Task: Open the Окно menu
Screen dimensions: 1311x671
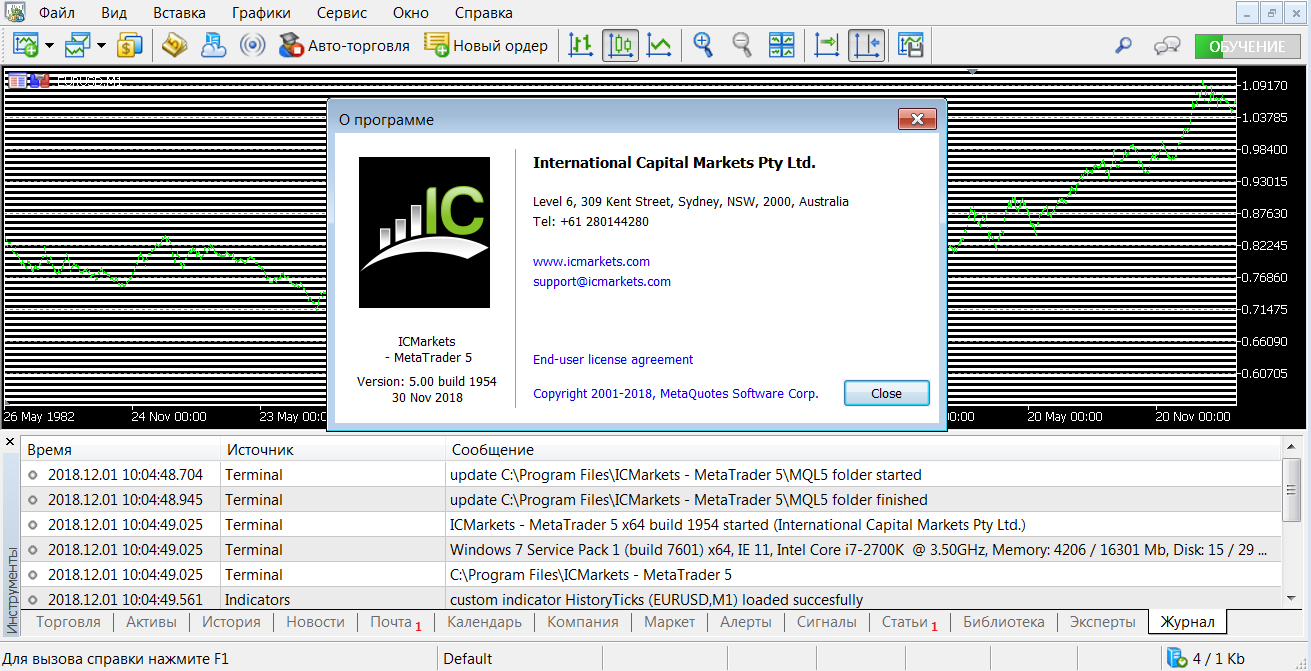Action: click(x=411, y=13)
